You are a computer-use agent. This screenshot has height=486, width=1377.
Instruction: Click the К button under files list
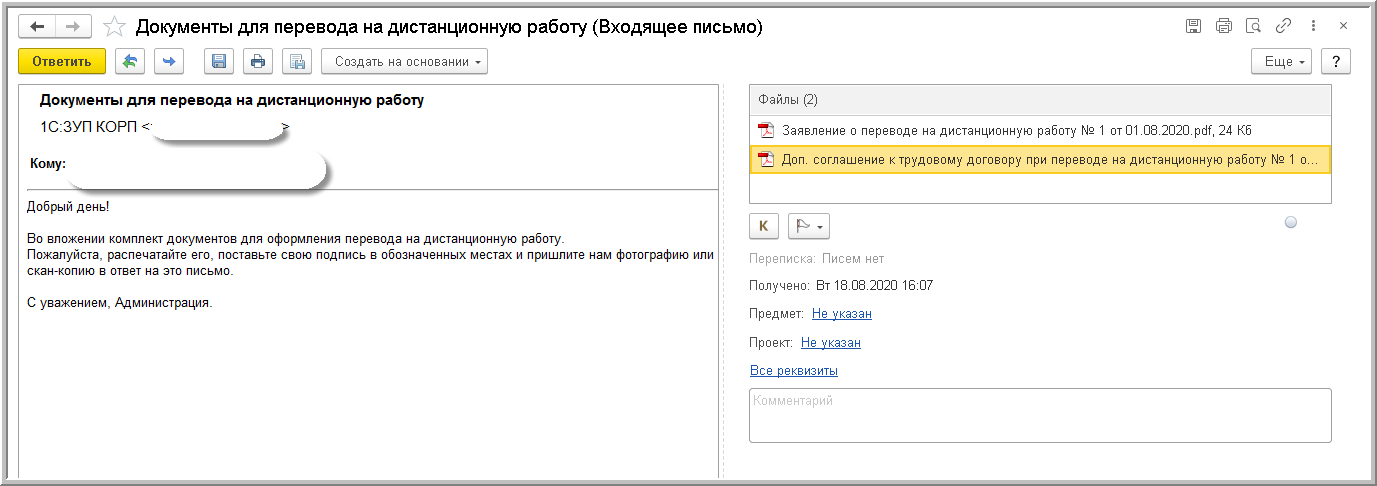click(764, 226)
